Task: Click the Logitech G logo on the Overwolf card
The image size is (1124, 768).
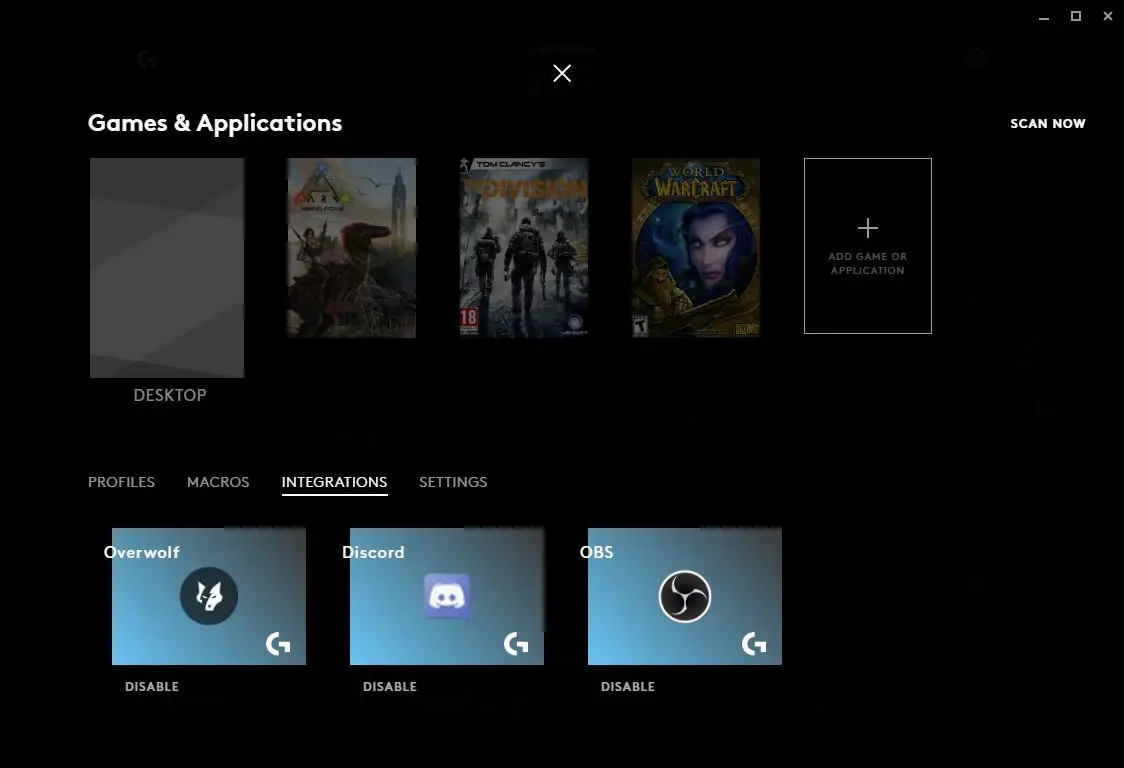Action: (278, 644)
